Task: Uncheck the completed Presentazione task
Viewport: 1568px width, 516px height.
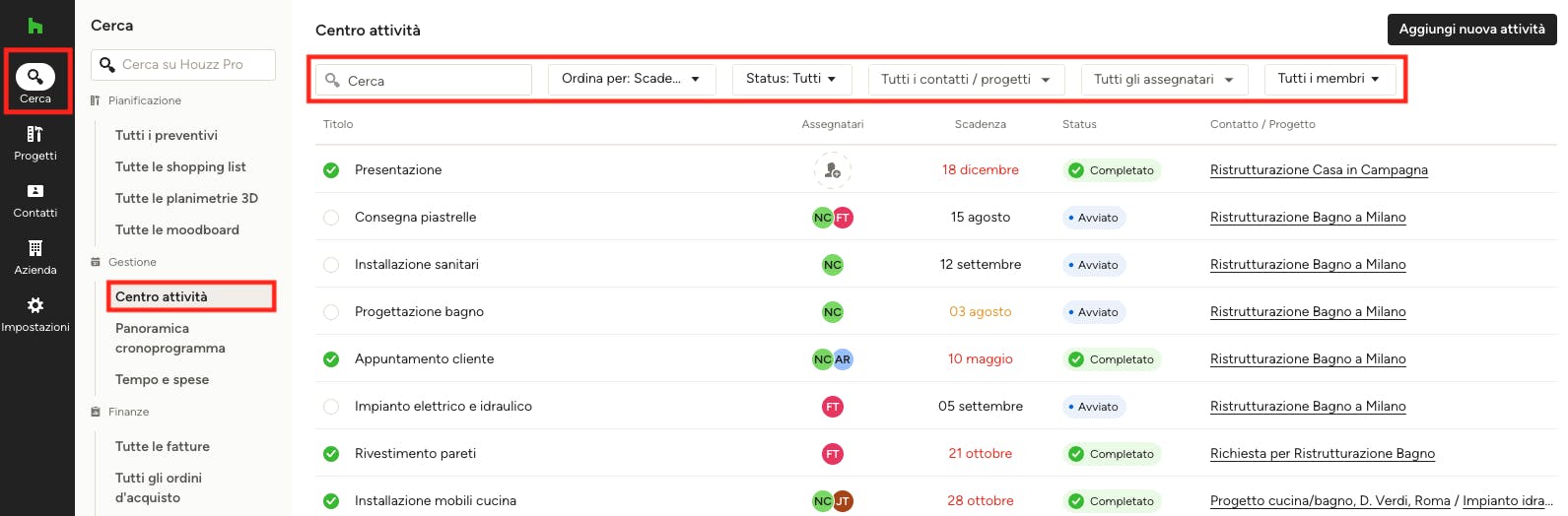Action: tap(331, 170)
